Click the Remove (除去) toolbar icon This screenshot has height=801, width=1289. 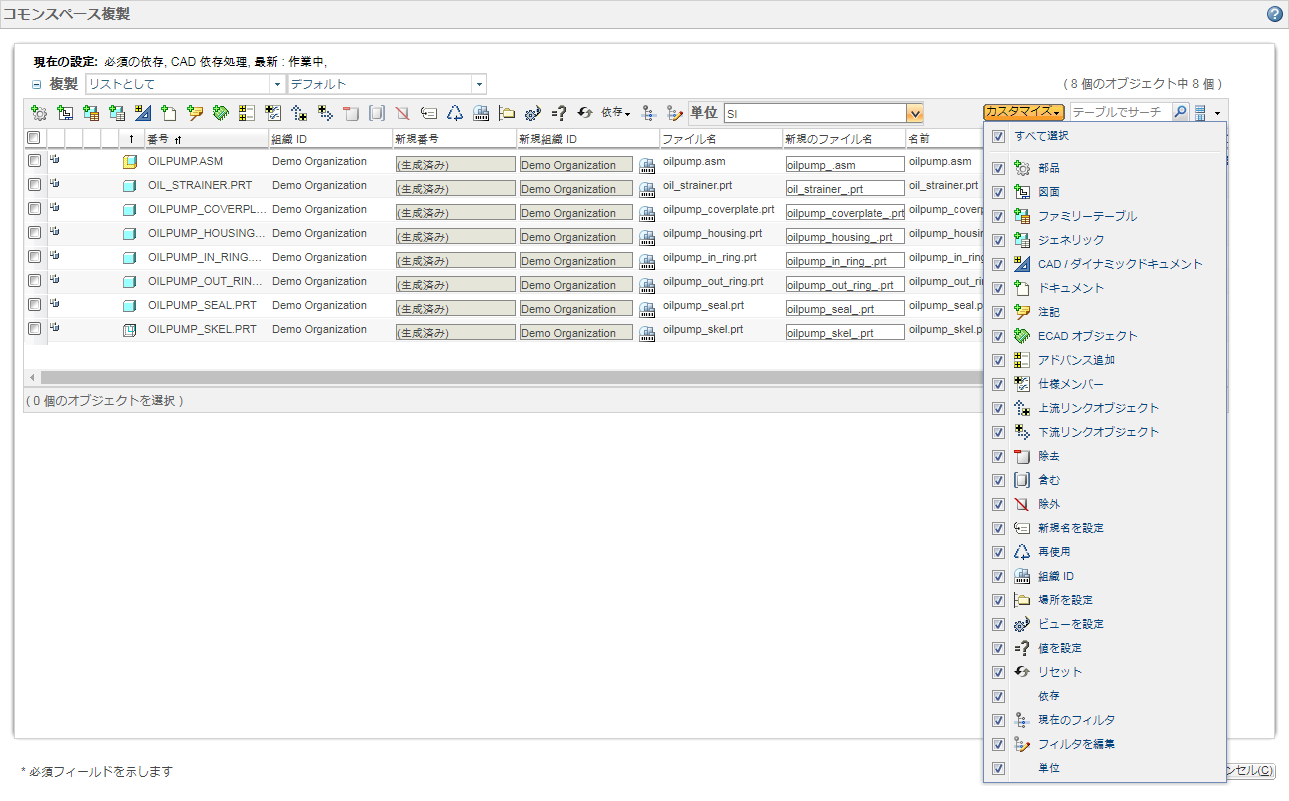coord(351,113)
